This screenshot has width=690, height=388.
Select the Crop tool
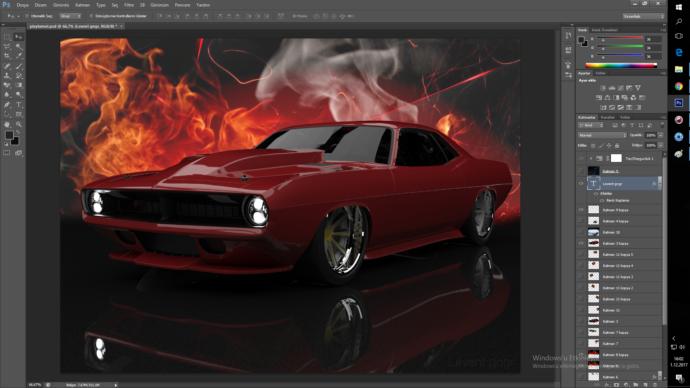pos(7,55)
